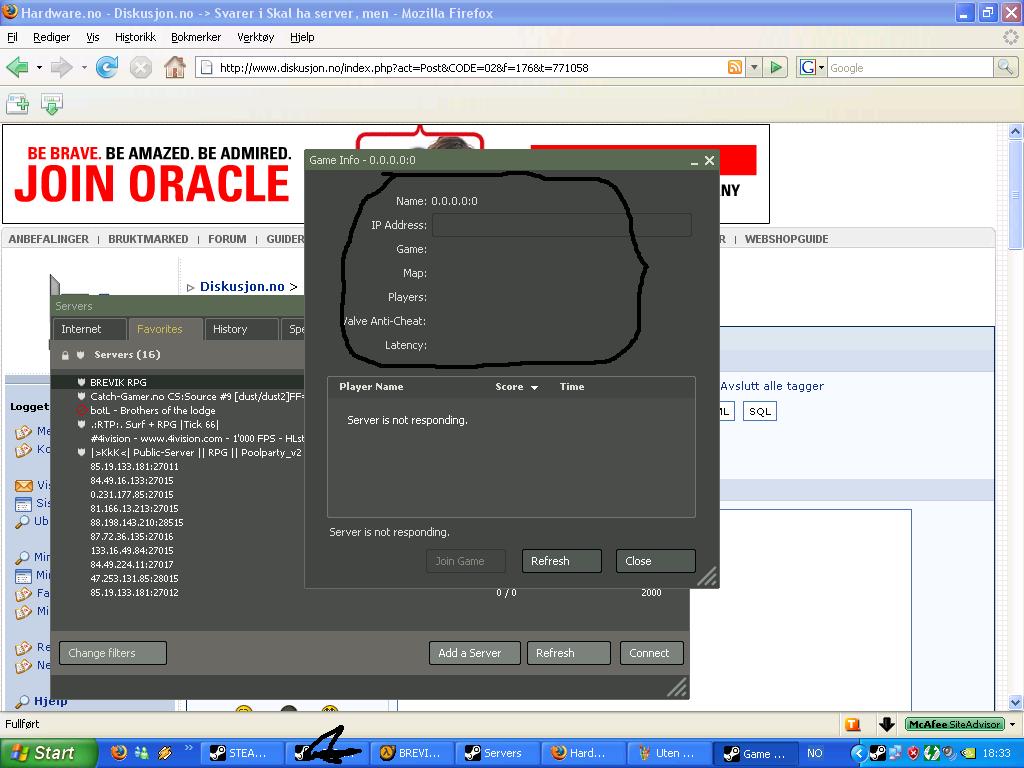Click the Score column sort arrow

[x=534, y=387]
